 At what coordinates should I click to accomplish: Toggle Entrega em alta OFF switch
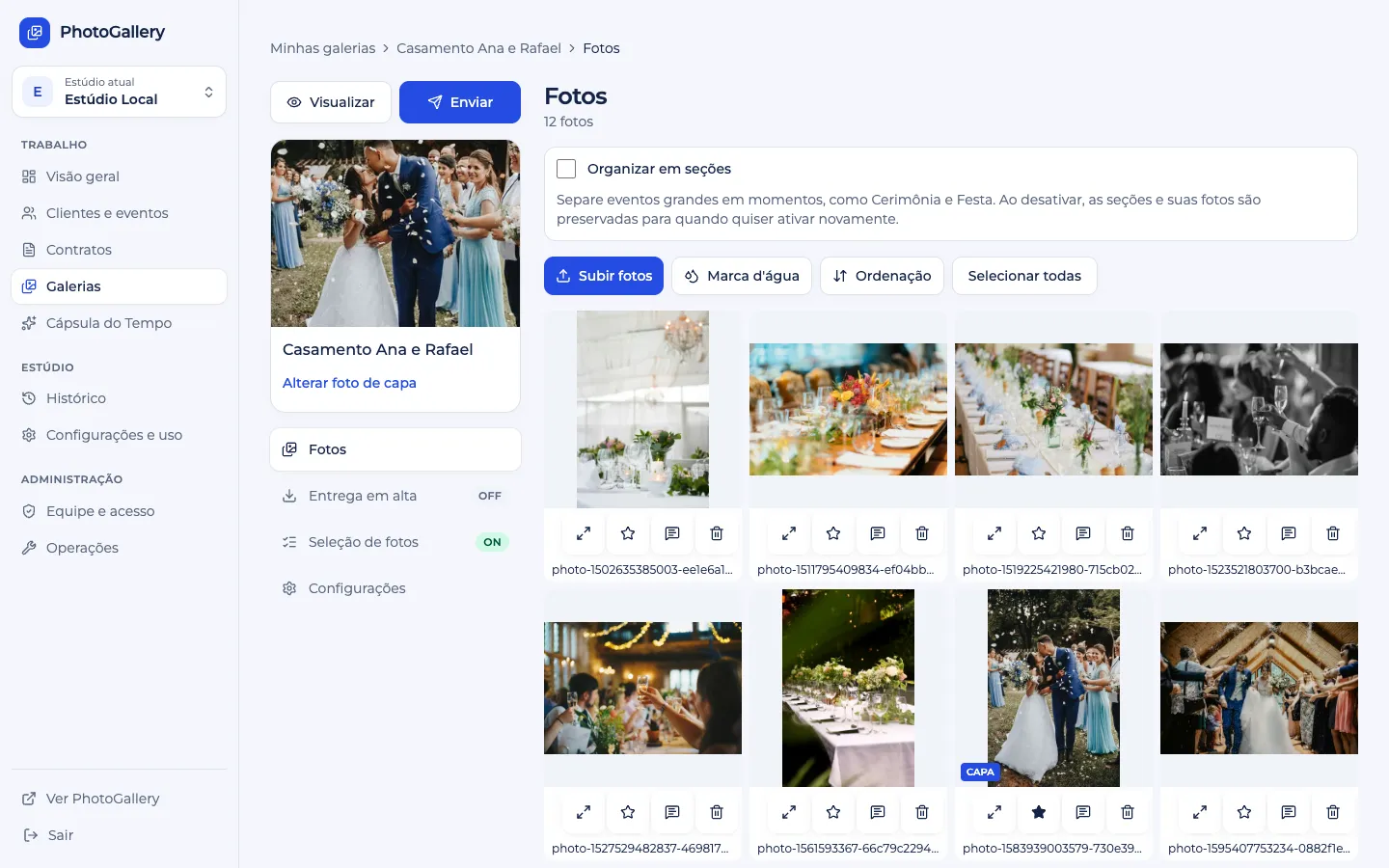(x=490, y=496)
